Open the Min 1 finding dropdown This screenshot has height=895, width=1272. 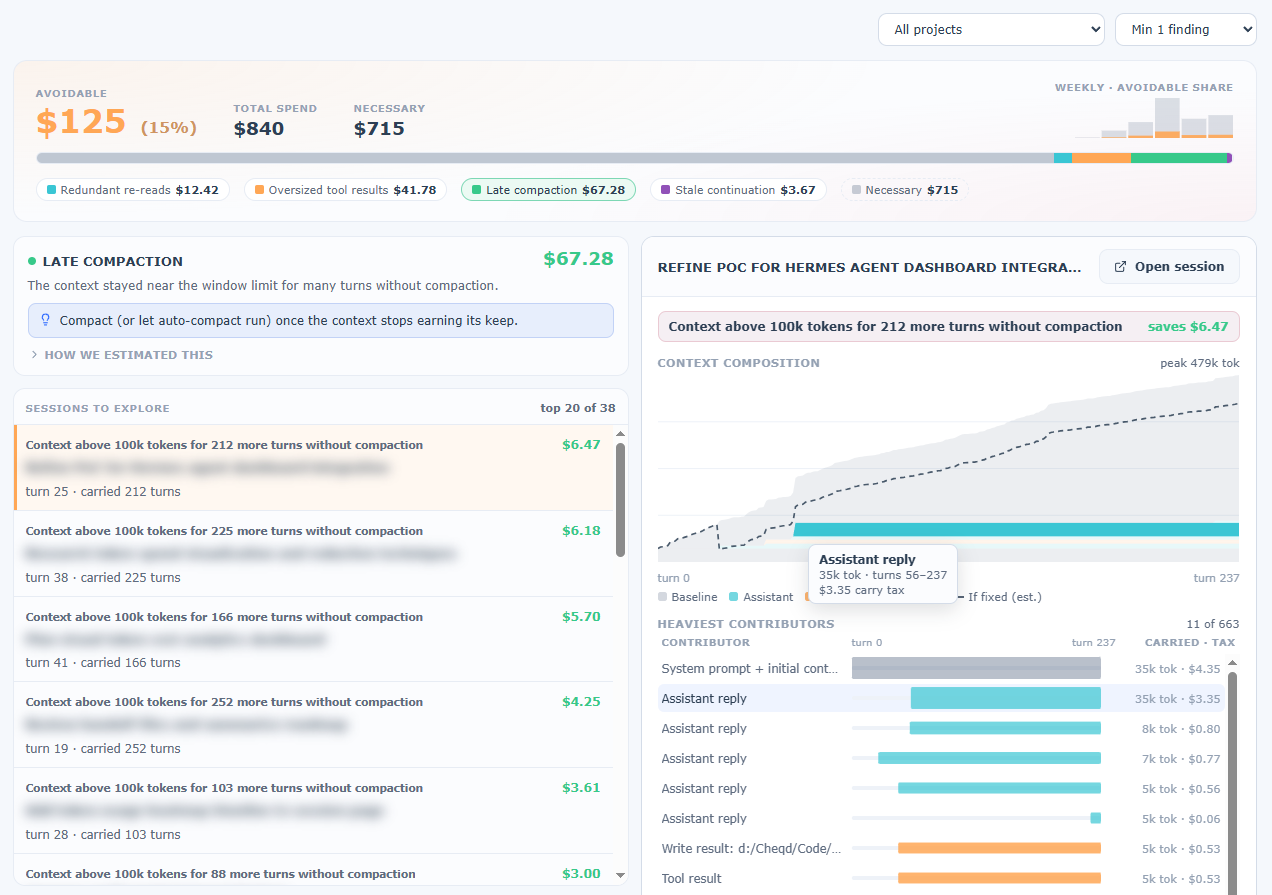(1185, 29)
